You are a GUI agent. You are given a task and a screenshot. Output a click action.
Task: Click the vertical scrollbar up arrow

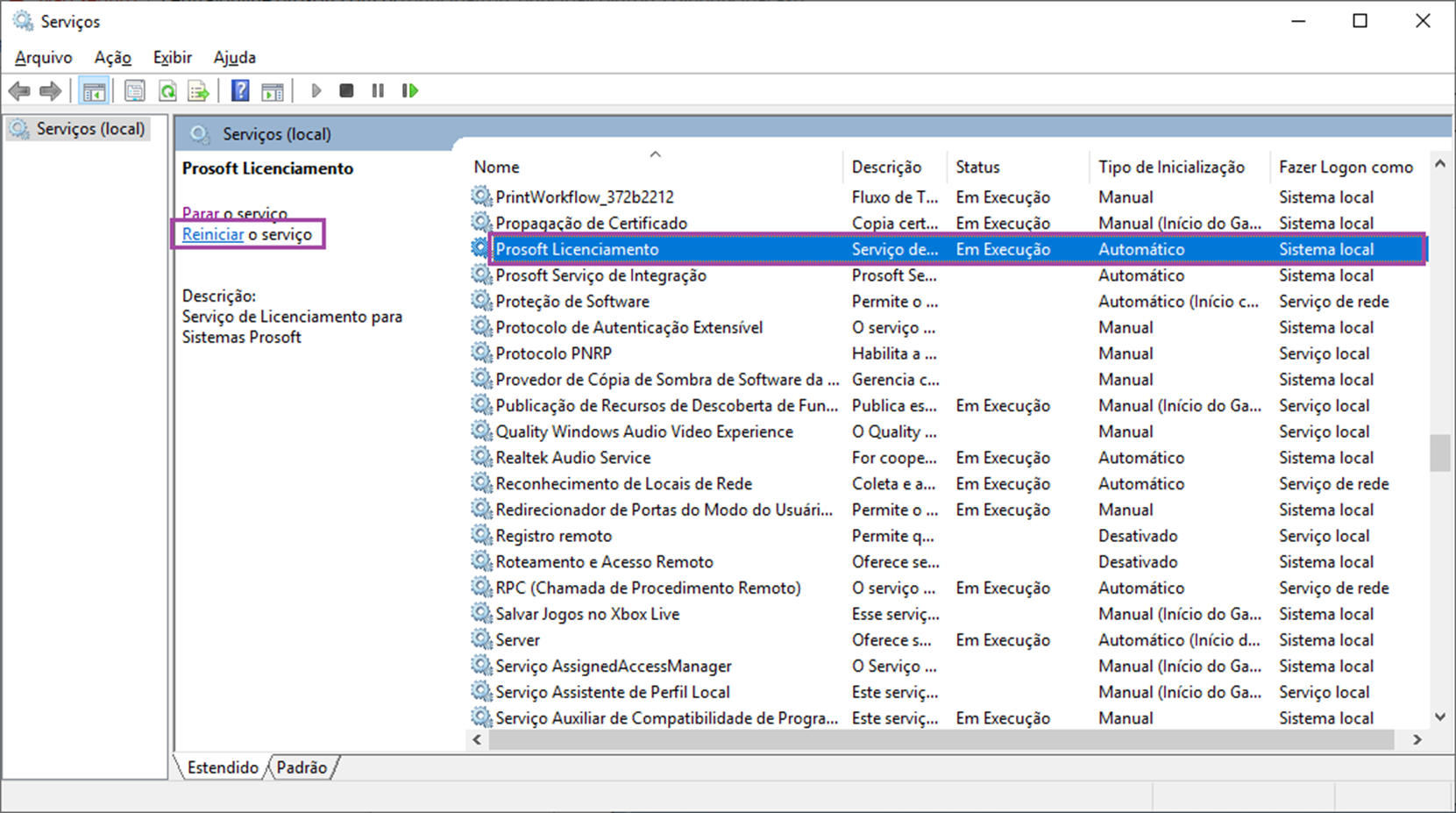(1439, 165)
